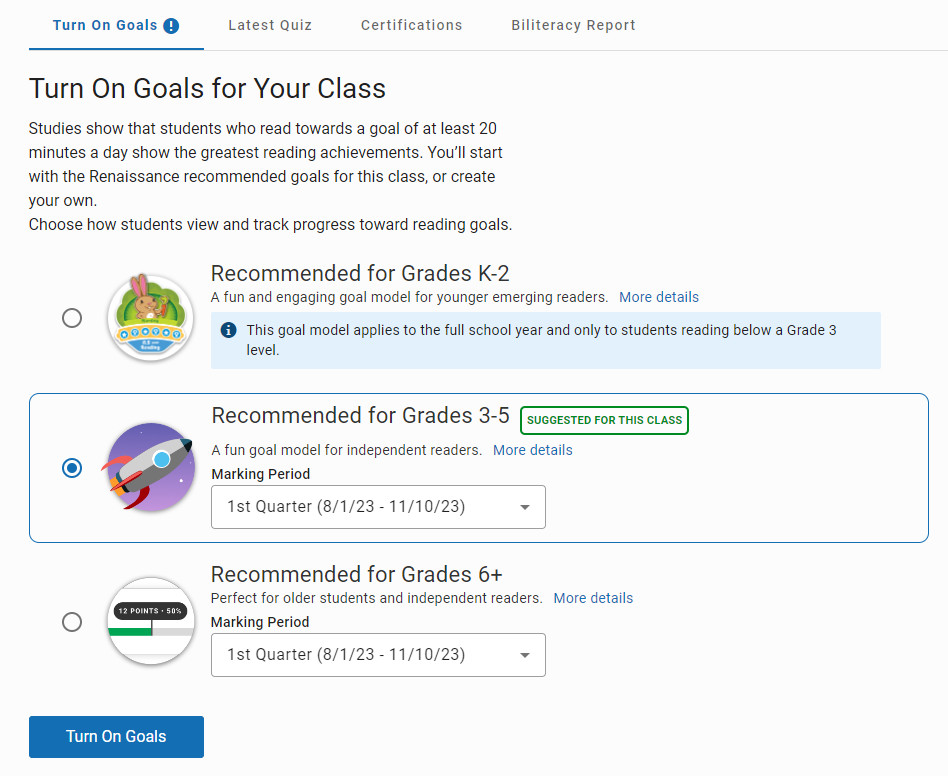
Task: Select the Grades 6+ radio button
Action: [72, 622]
